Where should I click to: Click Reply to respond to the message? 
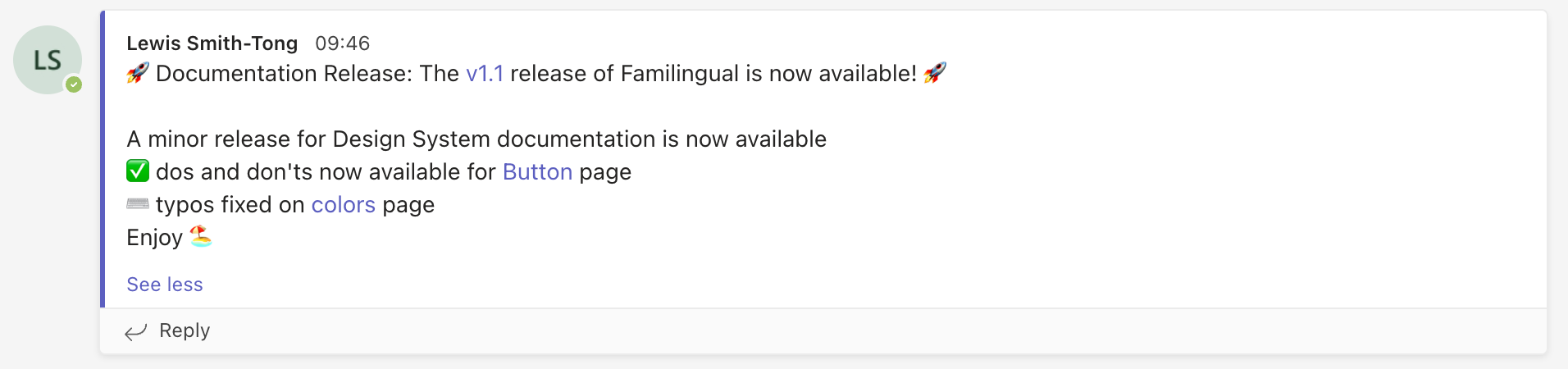[185, 330]
